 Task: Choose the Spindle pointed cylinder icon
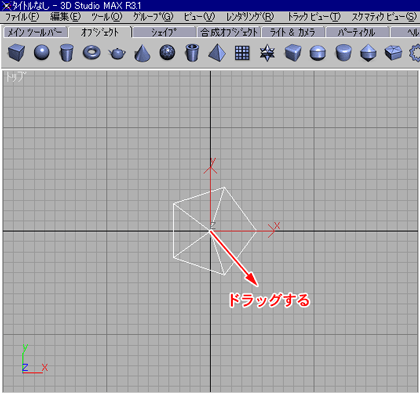pos(368,53)
